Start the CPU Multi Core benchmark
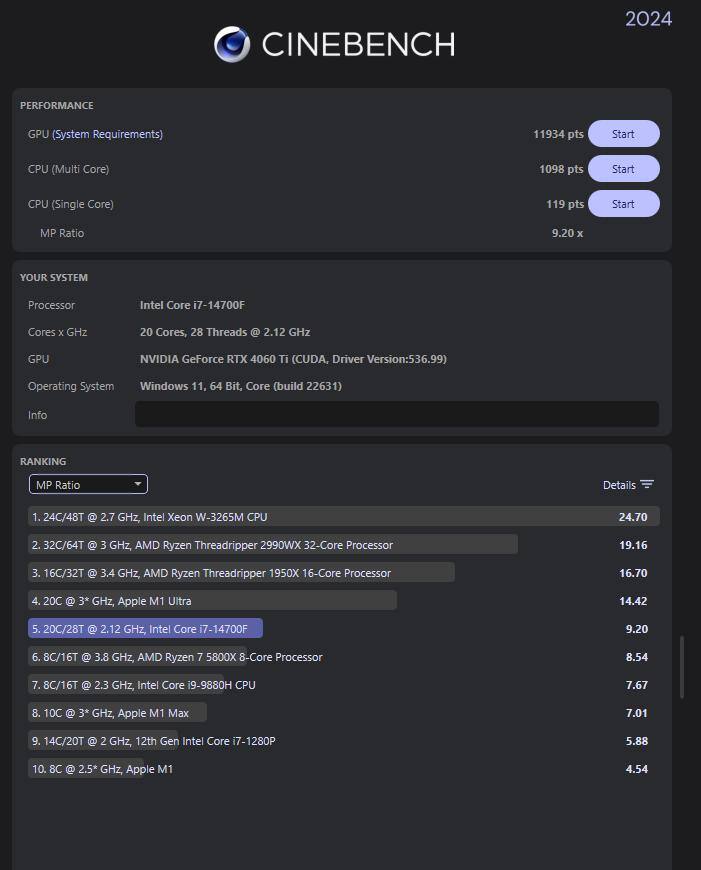 coord(623,168)
